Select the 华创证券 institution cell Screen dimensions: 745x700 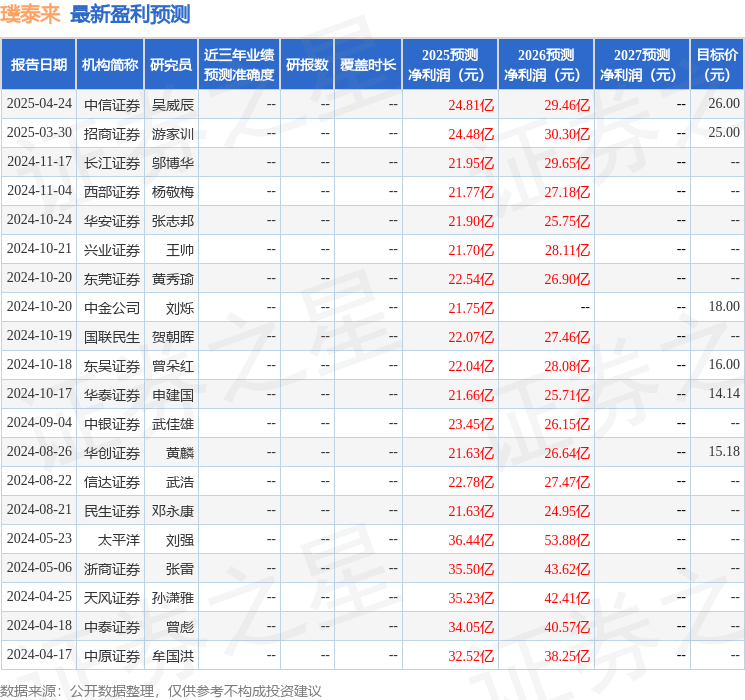click(x=112, y=452)
